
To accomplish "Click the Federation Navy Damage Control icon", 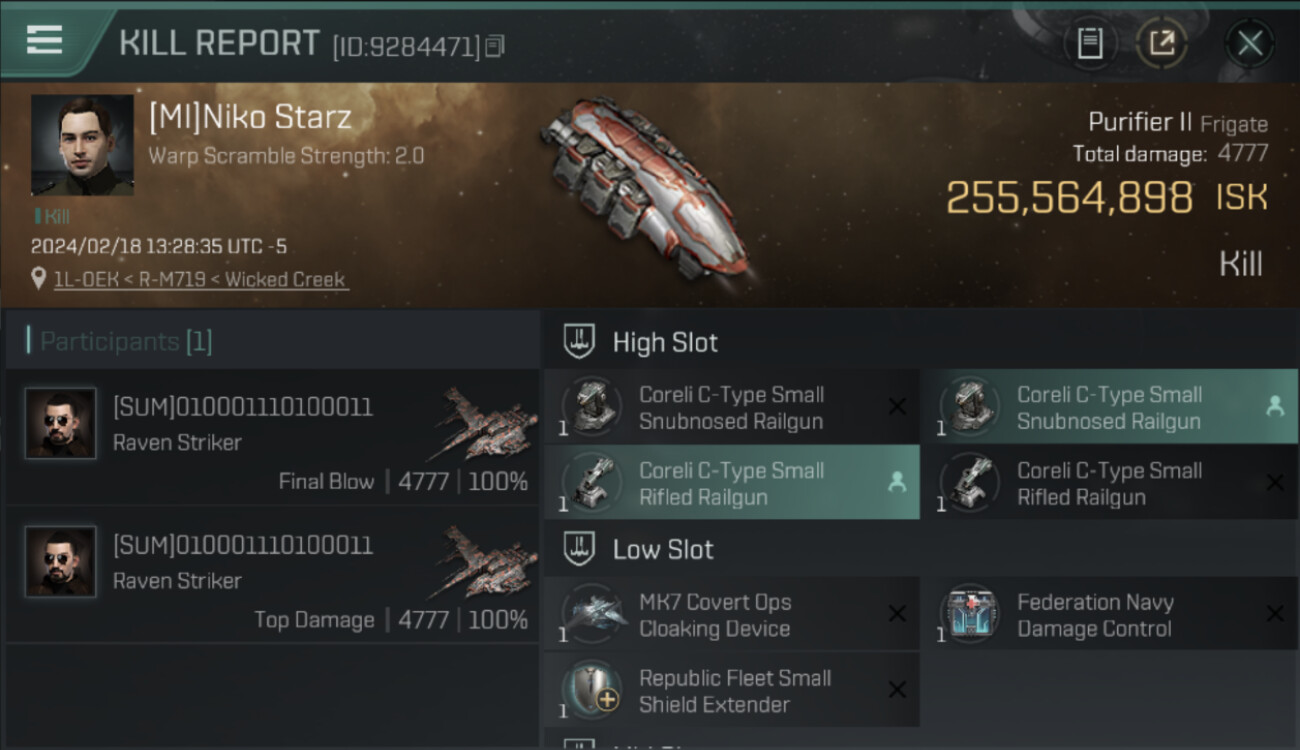I will point(970,613).
